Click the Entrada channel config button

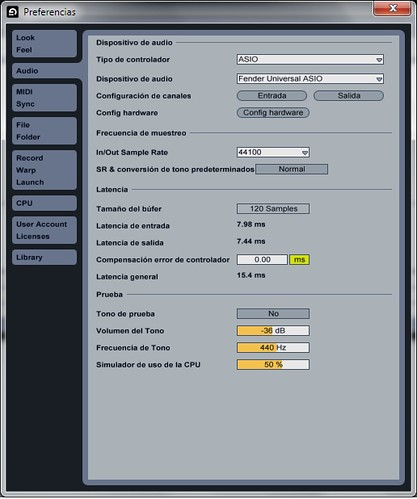[x=272, y=96]
